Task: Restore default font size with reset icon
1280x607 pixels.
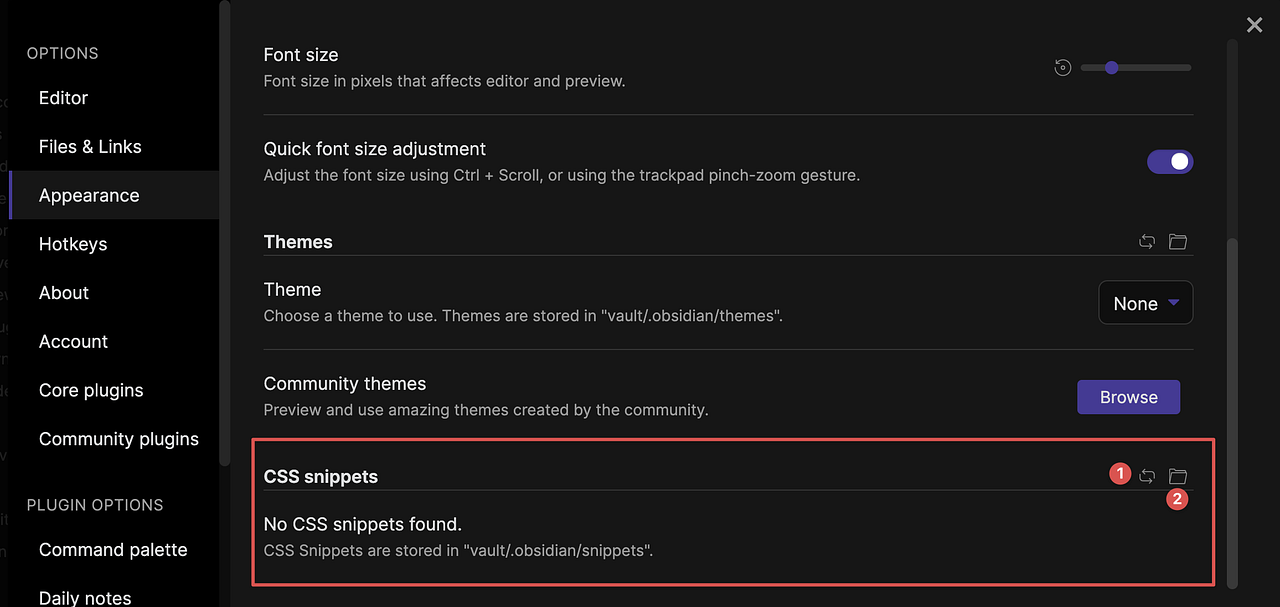Action: tap(1062, 67)
